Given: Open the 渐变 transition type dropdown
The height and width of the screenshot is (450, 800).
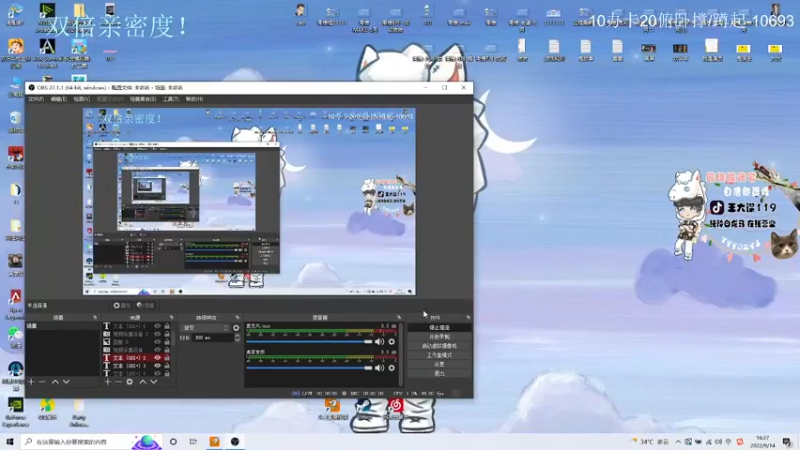Looking at the screenshot, I should pyautogui.click(x=206, y=328).
